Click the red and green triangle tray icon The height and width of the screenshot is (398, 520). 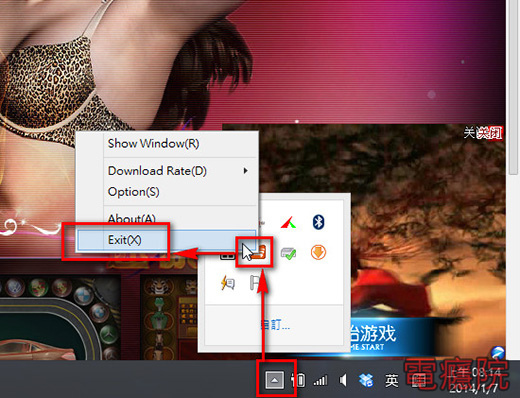288,223
